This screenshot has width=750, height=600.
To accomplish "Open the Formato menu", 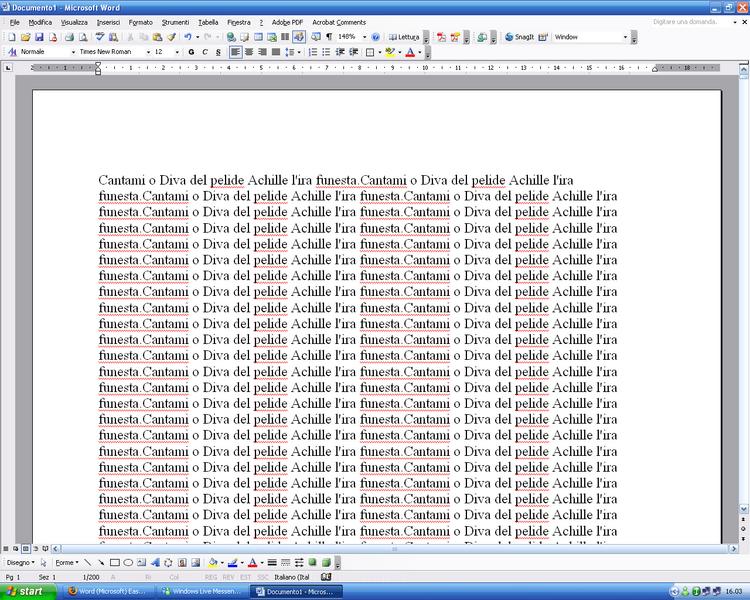I will tap(141, 22).
